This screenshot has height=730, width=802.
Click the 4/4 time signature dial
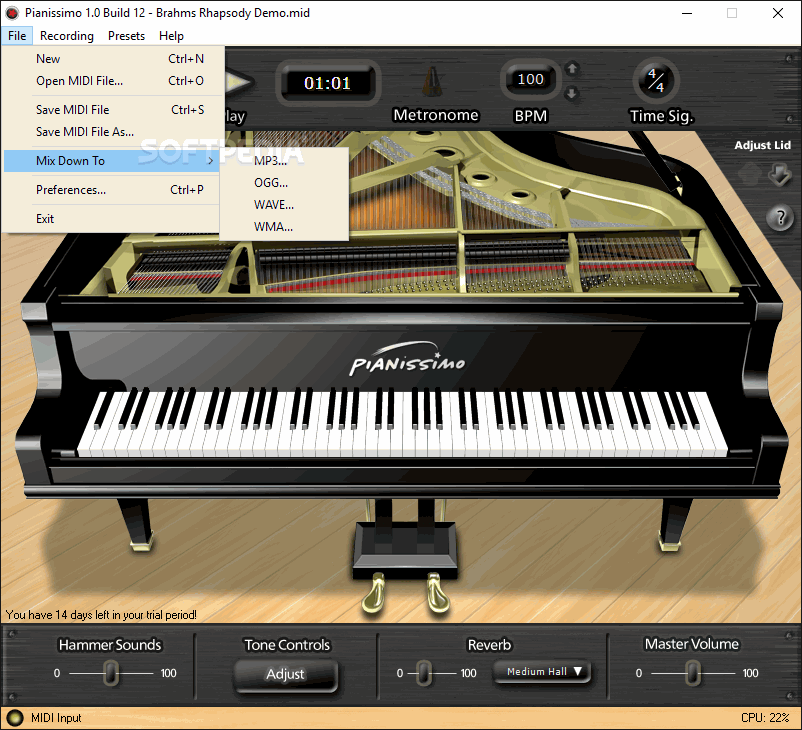[x=656, y=80]
